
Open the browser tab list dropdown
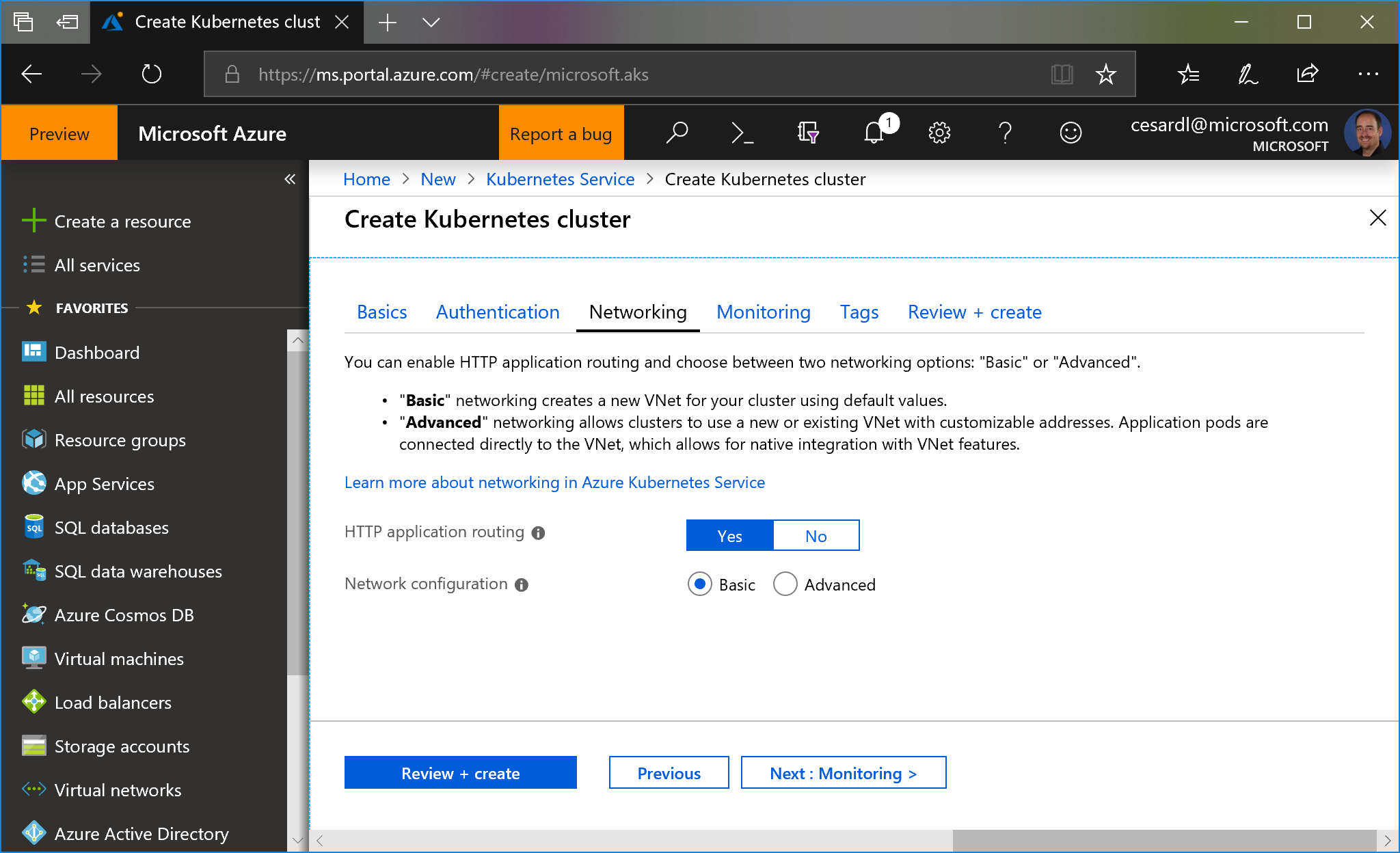(x=431, y=23)
